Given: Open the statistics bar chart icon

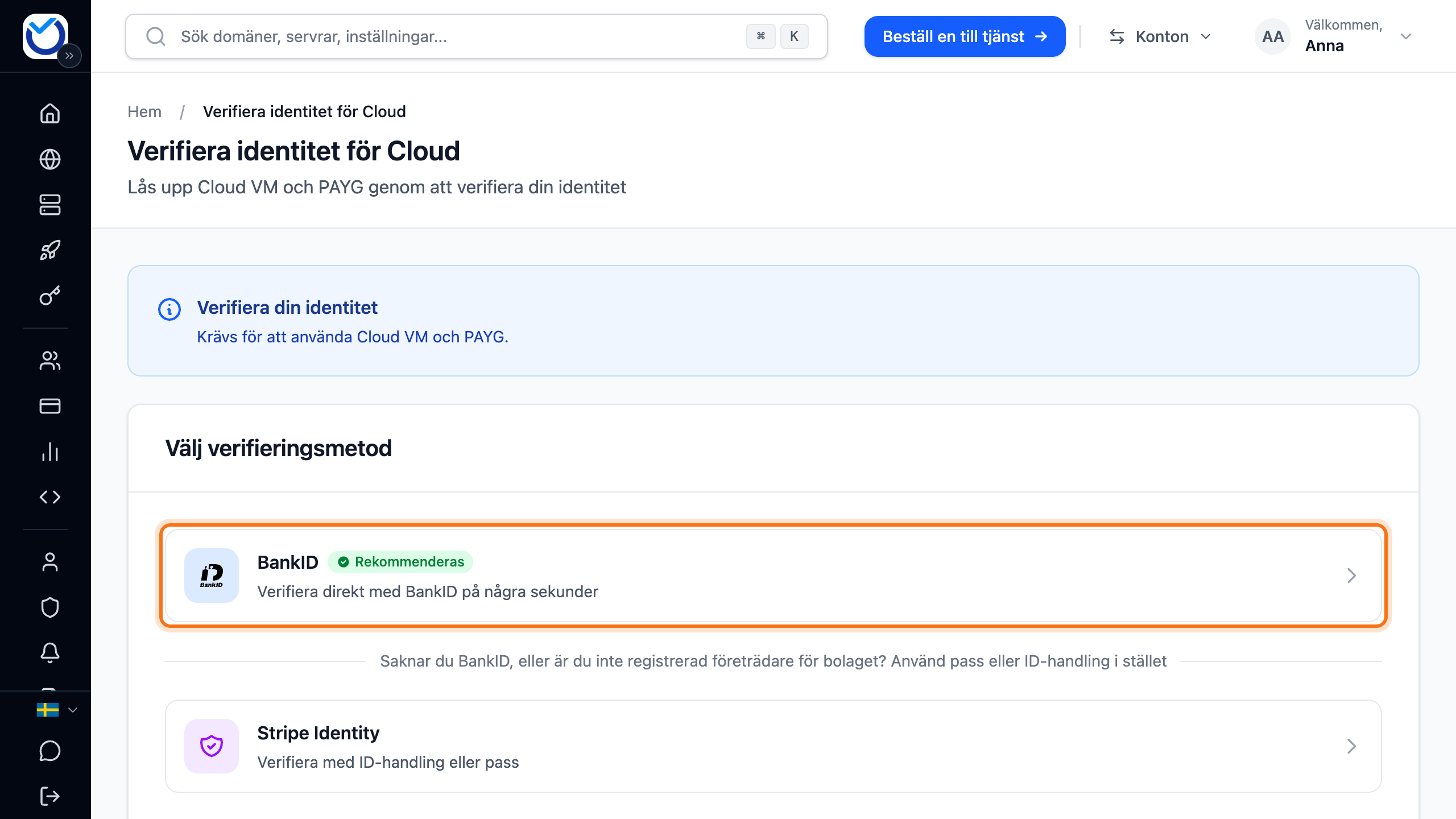Looking at the screenshot, I should coord(50,452).
